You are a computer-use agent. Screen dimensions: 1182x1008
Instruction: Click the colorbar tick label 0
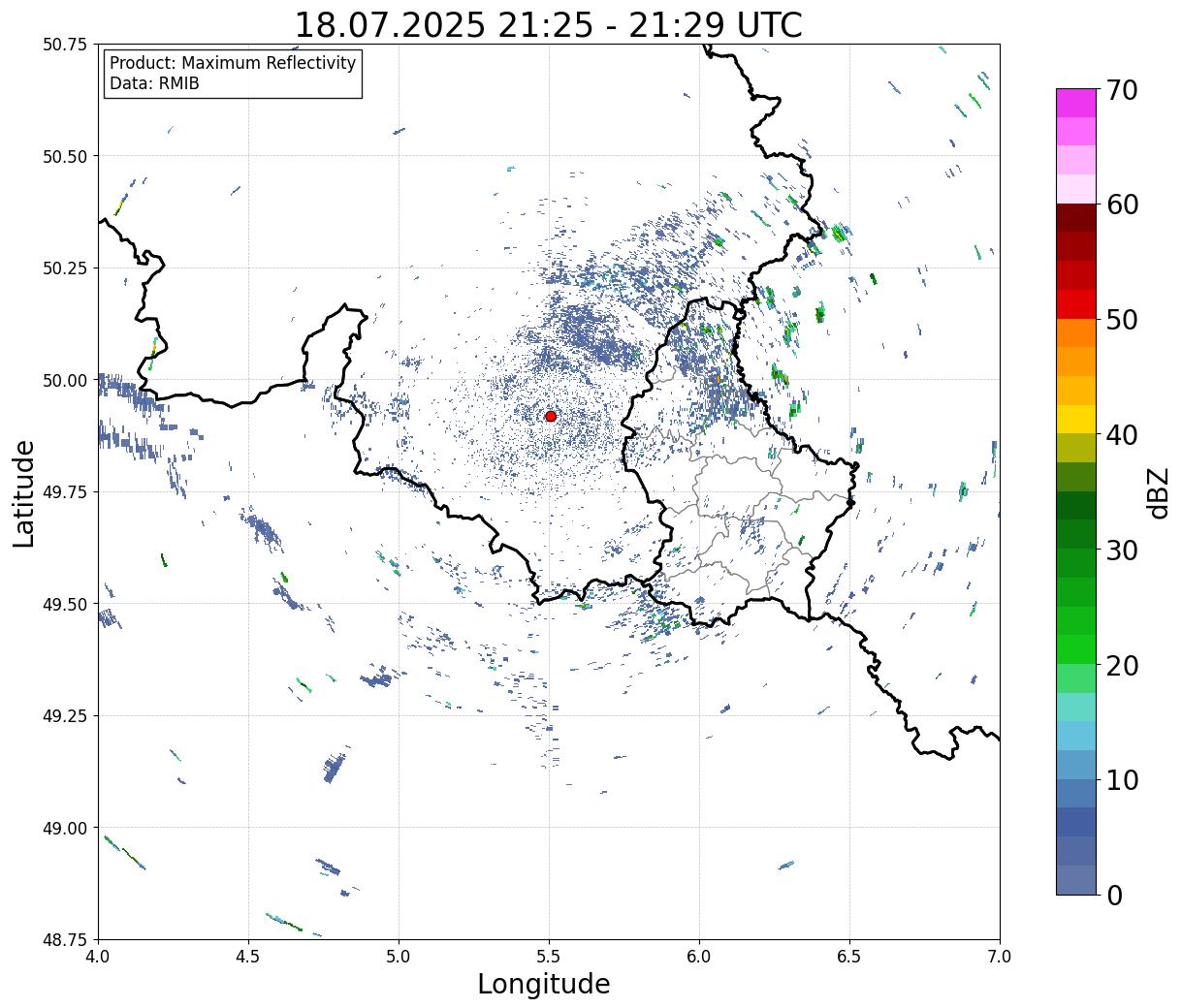pos(1113,895)
